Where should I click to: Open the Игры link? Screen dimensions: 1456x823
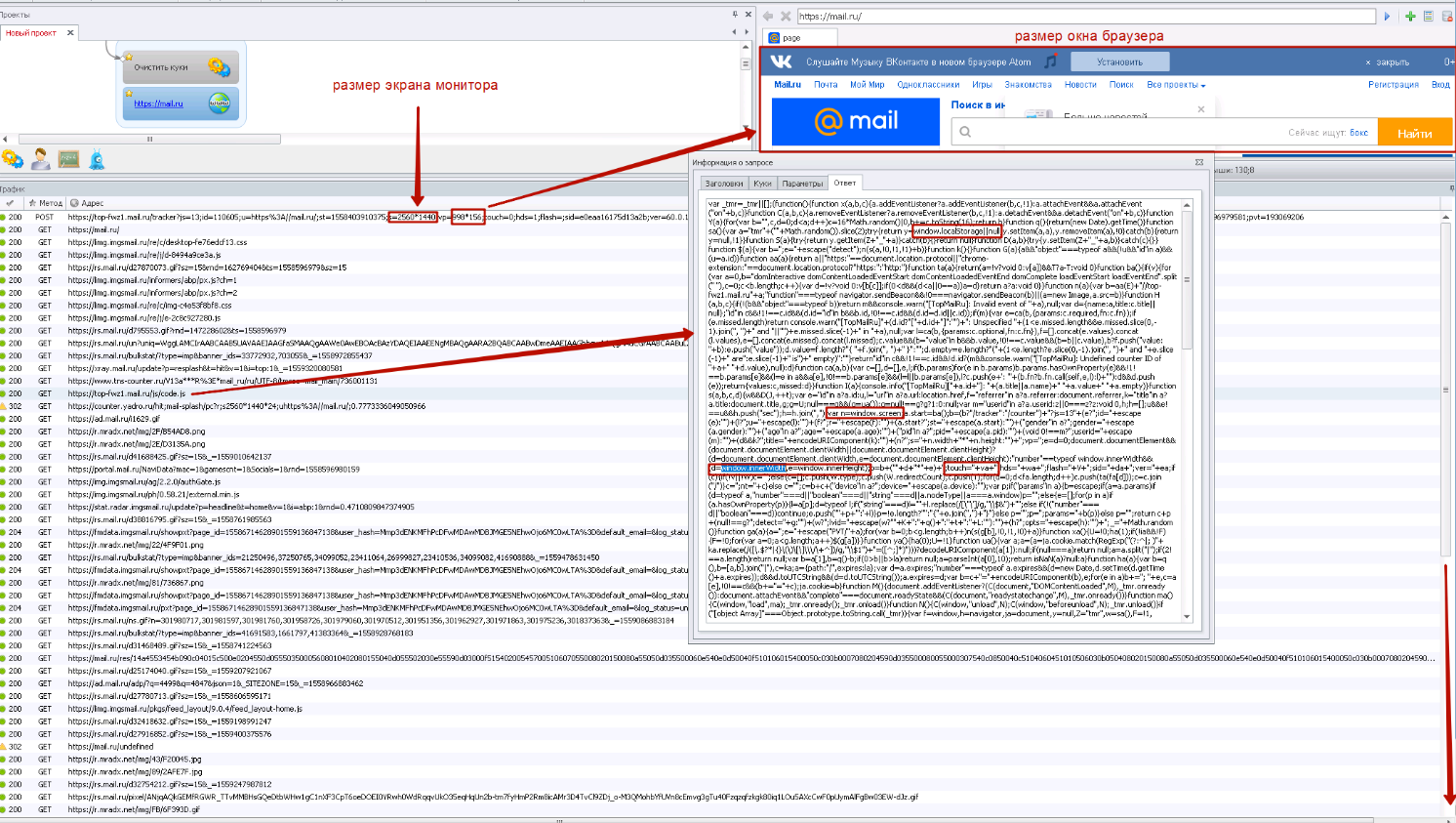coord(982,85)
